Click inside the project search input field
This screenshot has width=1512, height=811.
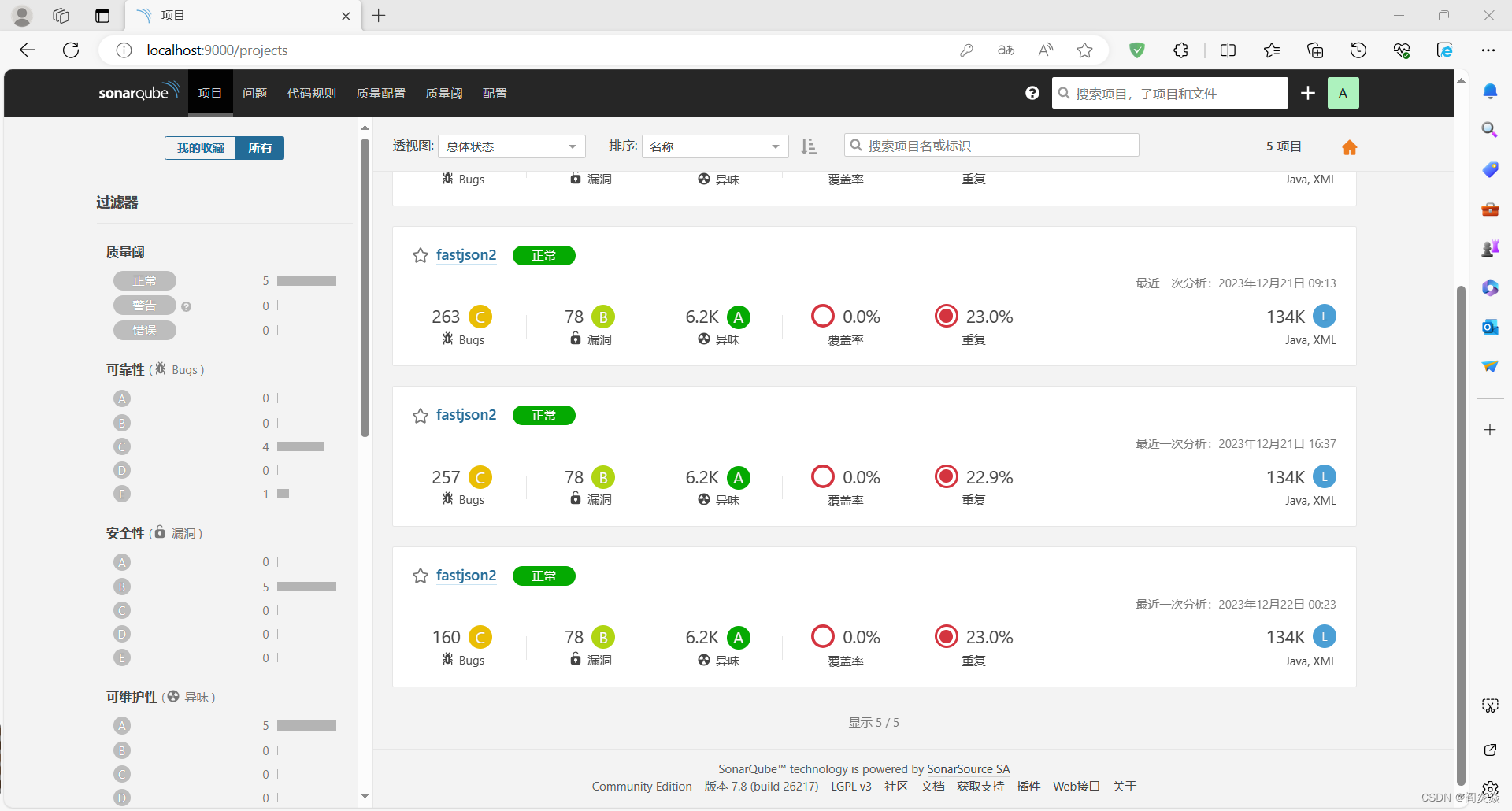click(x=991, y=145)
